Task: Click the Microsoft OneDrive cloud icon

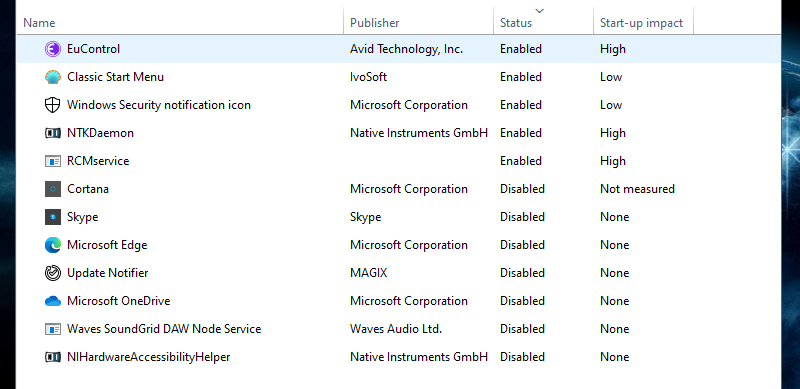Action: [x=53, y=301]
